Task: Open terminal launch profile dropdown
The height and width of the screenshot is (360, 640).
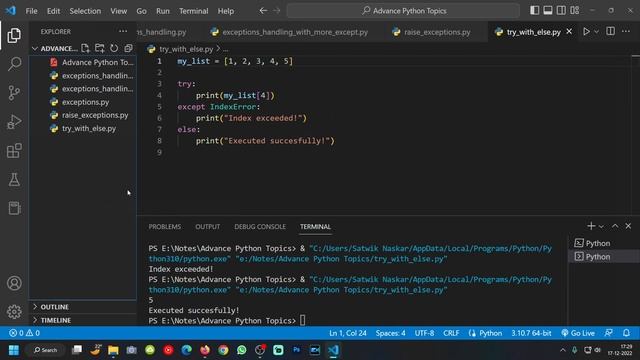Action: pos(601,226)
